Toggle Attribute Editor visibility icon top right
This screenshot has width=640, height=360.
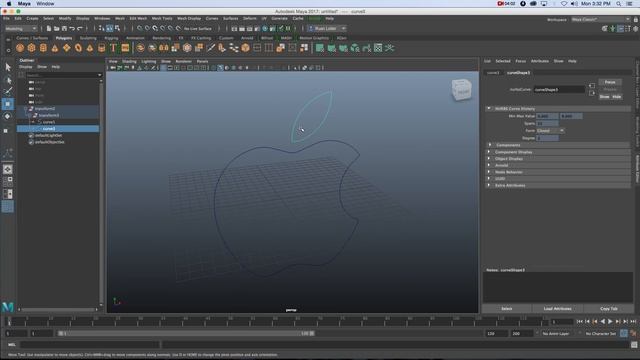620,29
